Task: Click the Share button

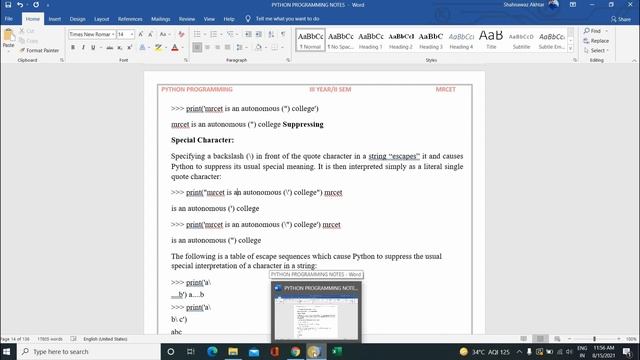Action: click(x=621, y=19)
